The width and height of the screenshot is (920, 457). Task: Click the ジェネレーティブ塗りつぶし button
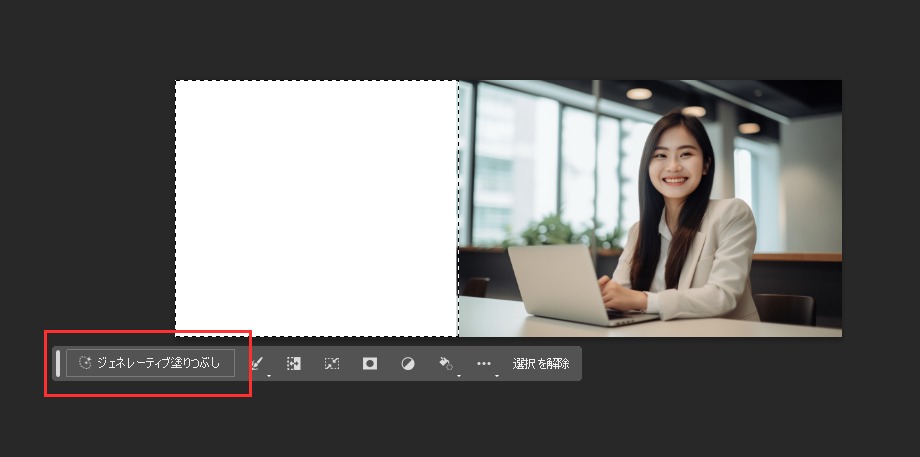[x=150, y=363]
